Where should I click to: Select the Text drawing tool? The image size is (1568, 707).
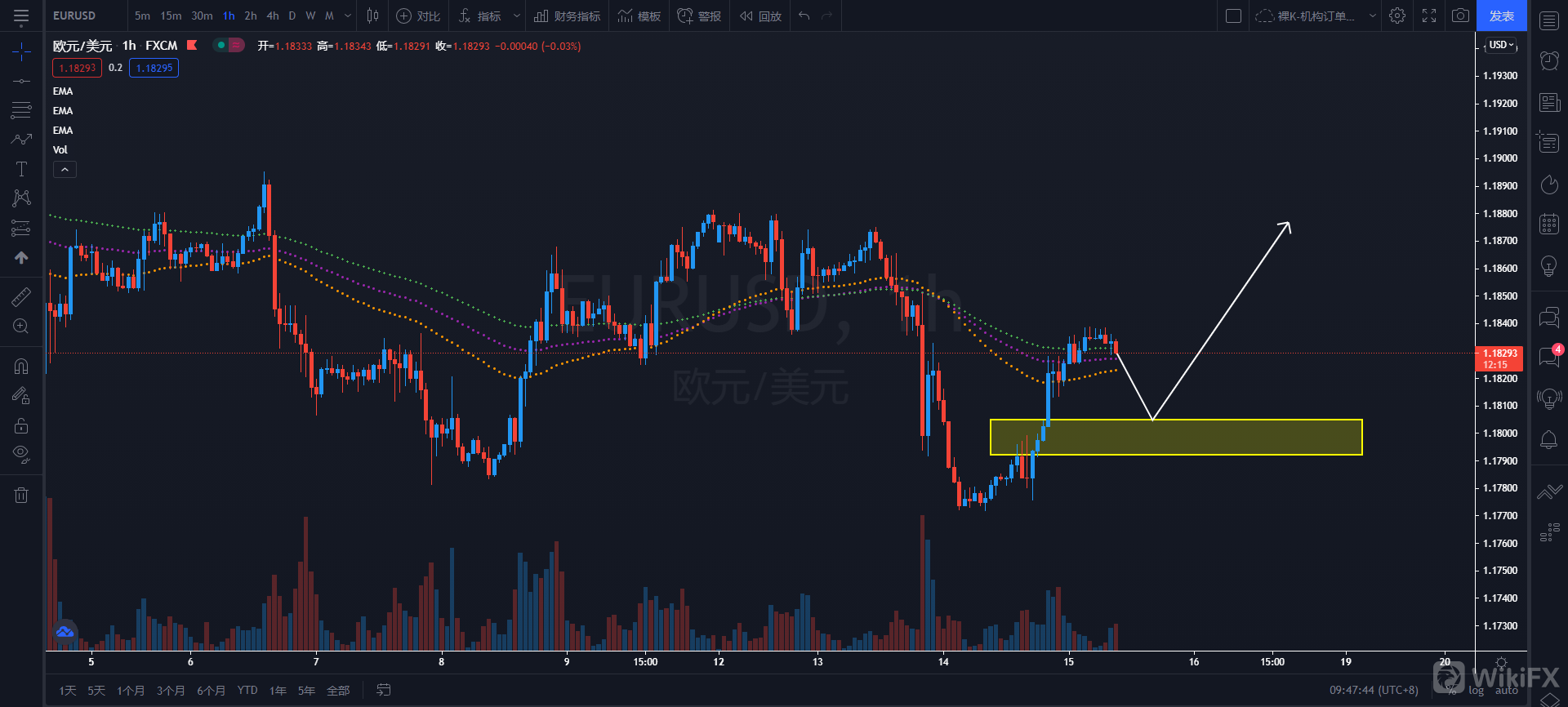point(21,169)
